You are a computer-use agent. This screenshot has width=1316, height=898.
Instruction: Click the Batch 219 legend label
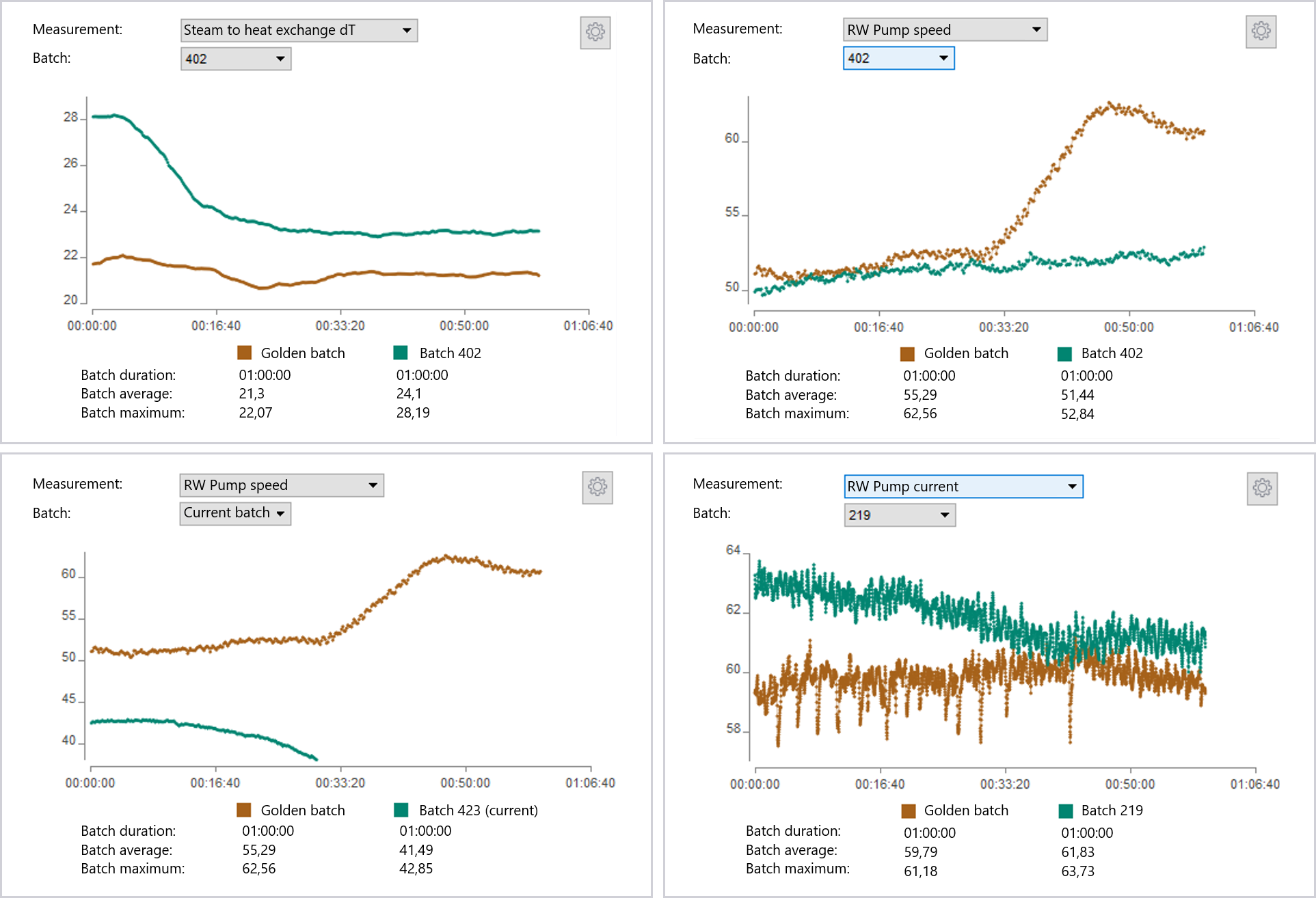point(1112,810)
